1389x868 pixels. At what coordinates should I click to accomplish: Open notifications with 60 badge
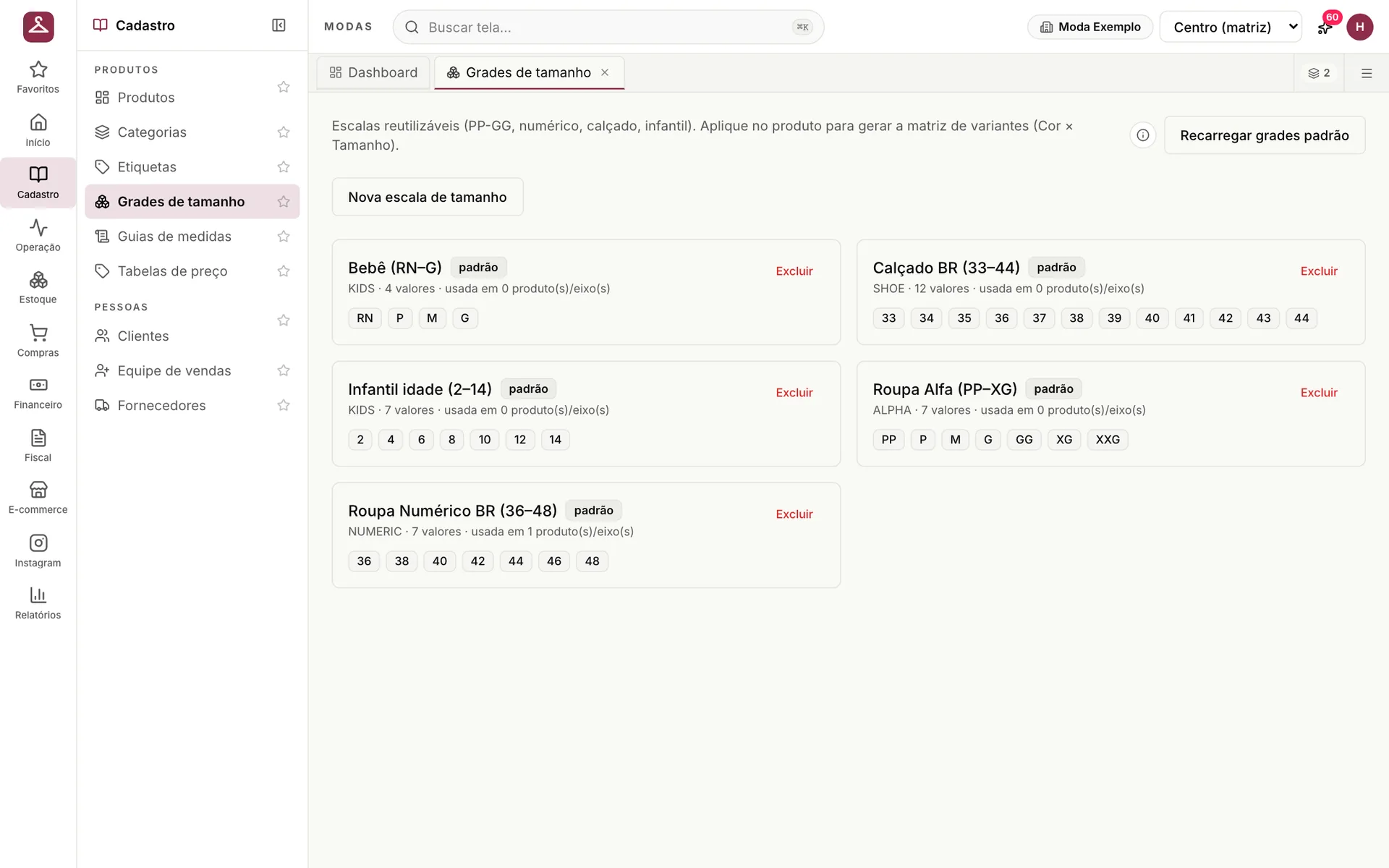click(x=1325, y=27)
